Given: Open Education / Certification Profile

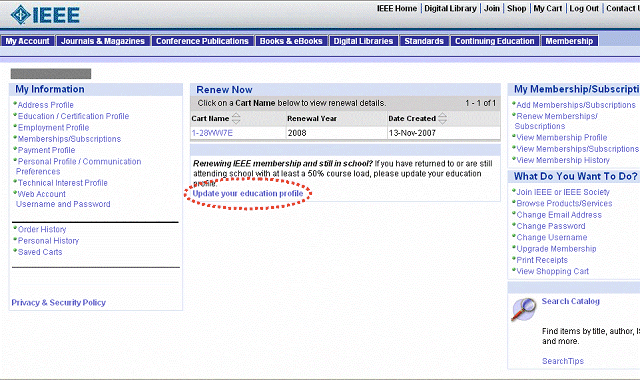Looking at the screenshot, I should 73,116.
